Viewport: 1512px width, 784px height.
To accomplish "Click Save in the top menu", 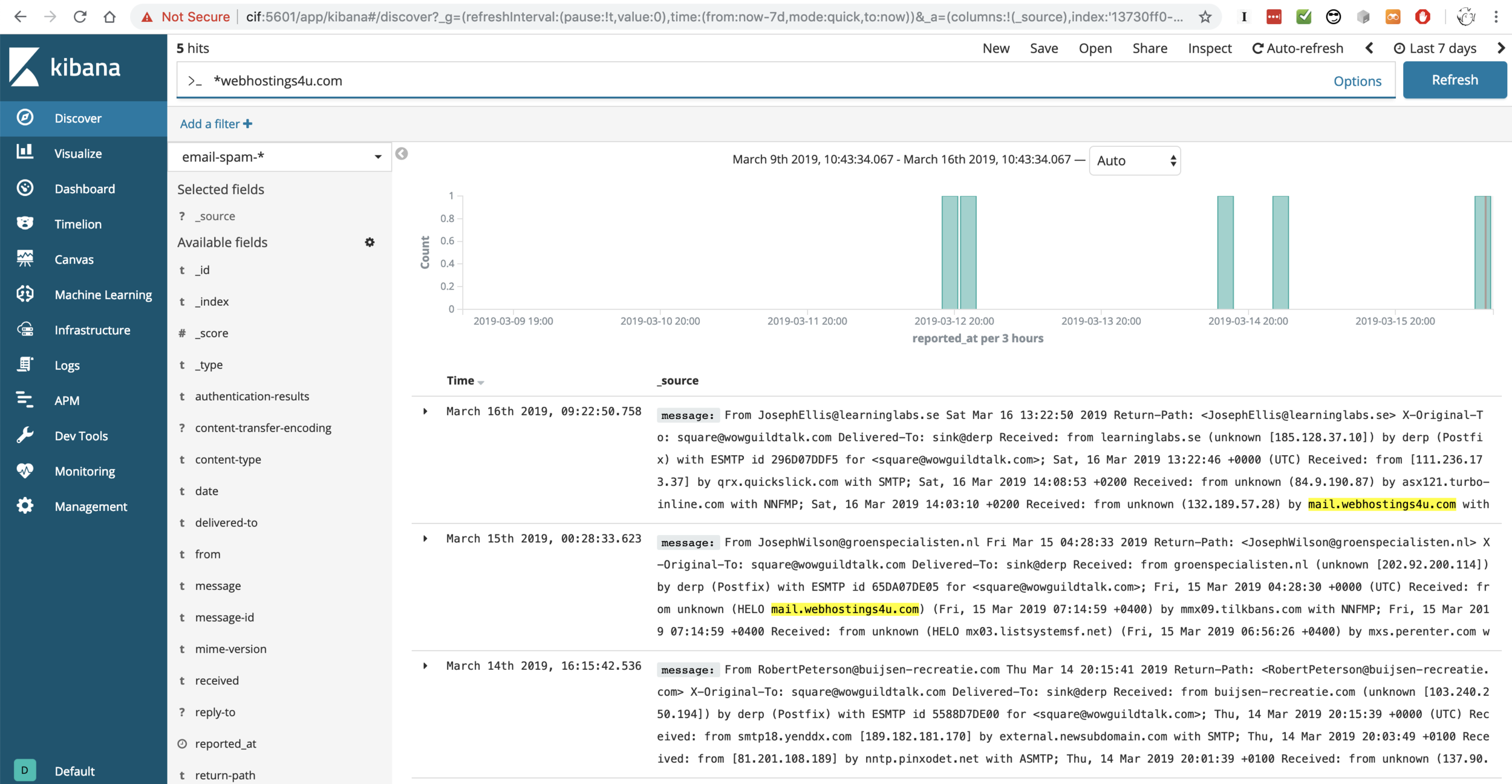I will tap(1044, 48).
